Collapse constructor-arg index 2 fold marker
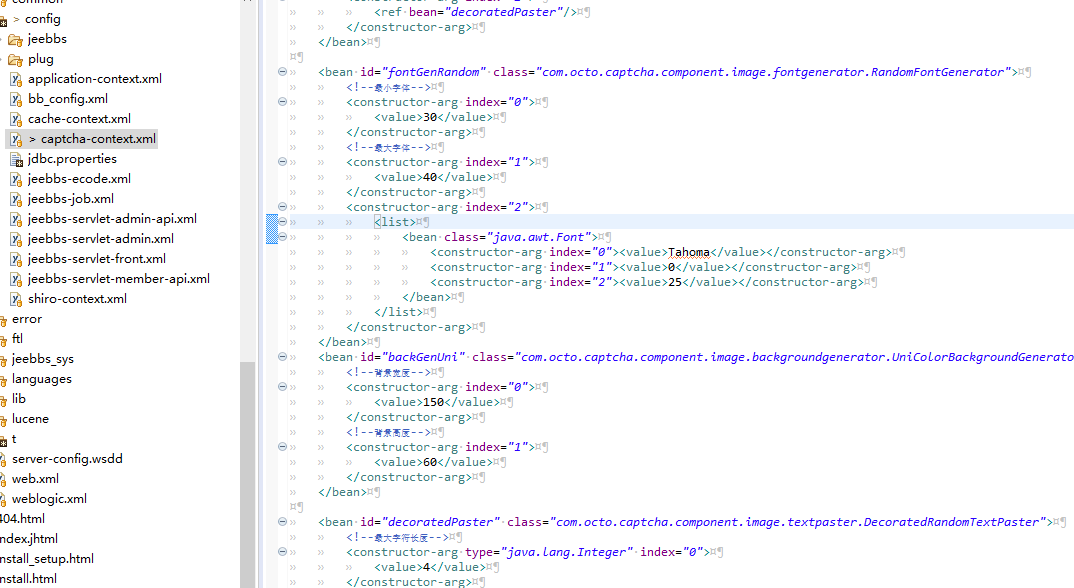1074x588 pixels. [282, 206]
